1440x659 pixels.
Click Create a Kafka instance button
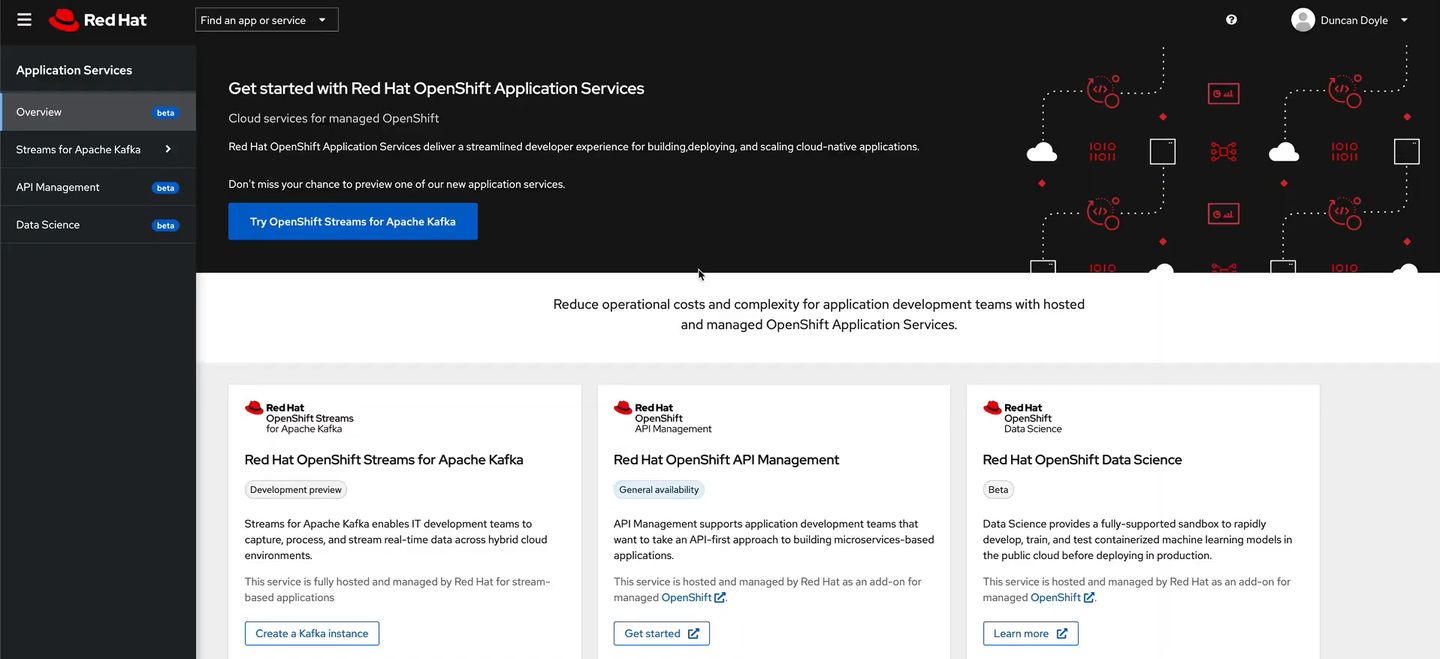(312, 633)
